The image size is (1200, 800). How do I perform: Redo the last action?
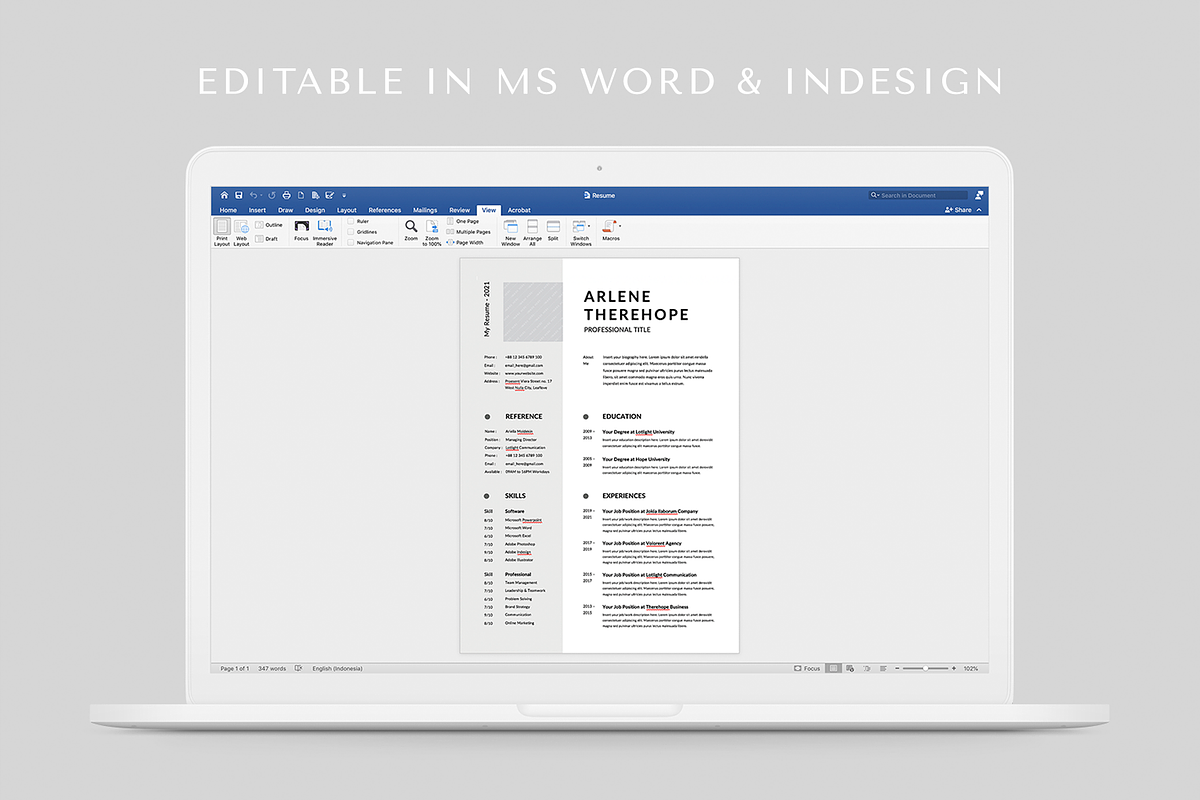coord(272,195)
